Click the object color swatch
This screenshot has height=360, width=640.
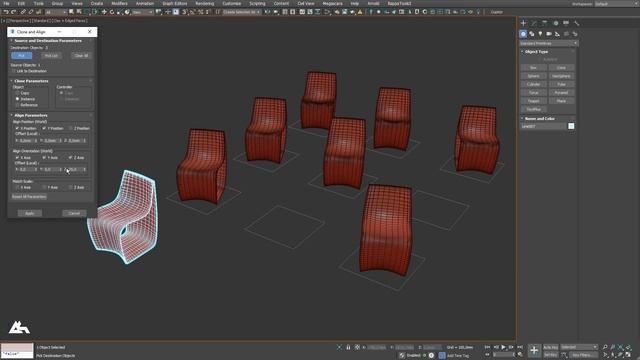point(571,126)
